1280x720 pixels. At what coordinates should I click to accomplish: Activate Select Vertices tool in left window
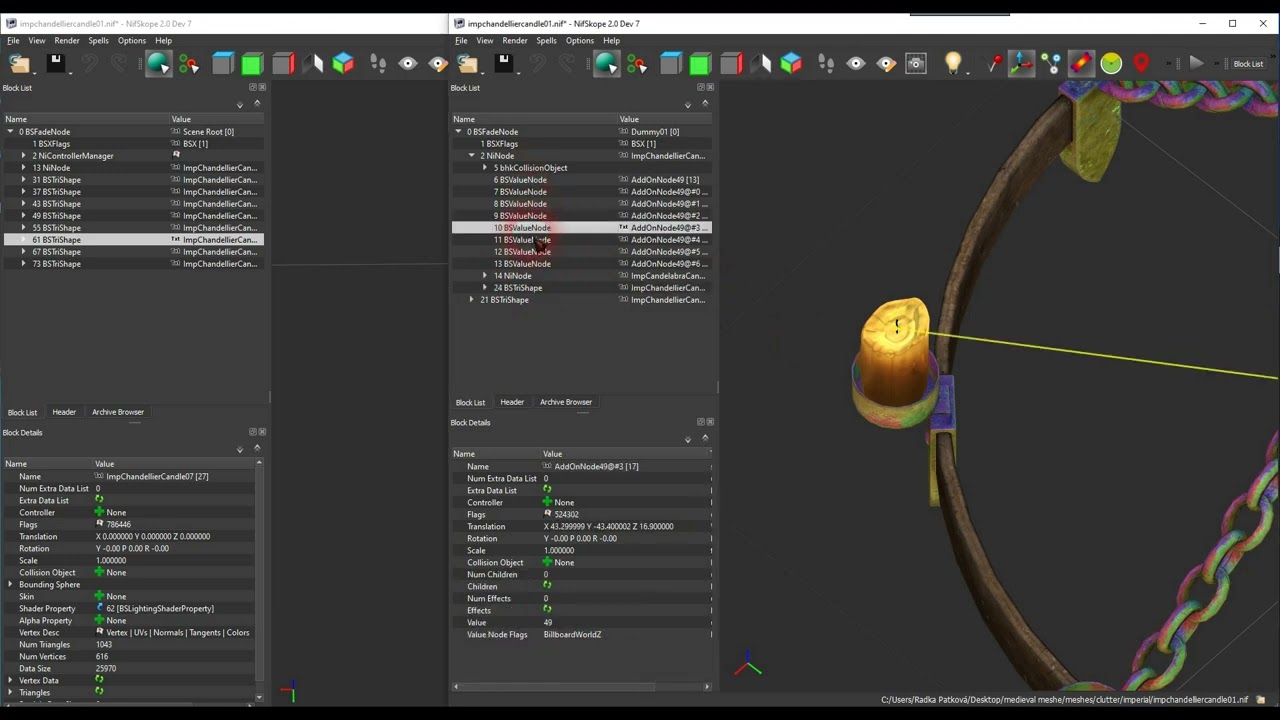[x=189, y=64]
